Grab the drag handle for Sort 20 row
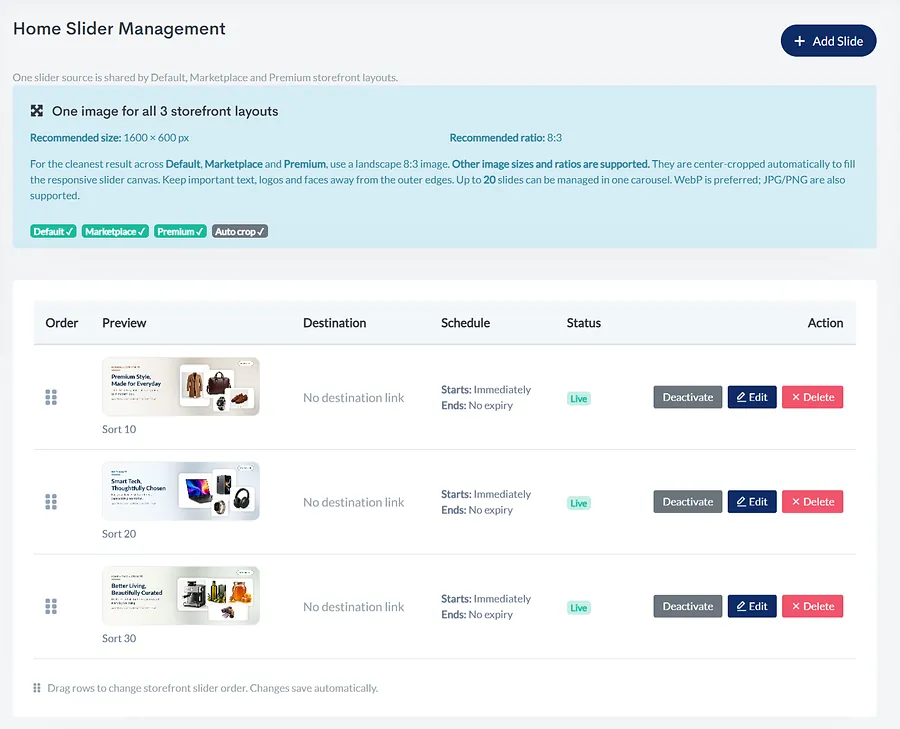 pos(51,502)
